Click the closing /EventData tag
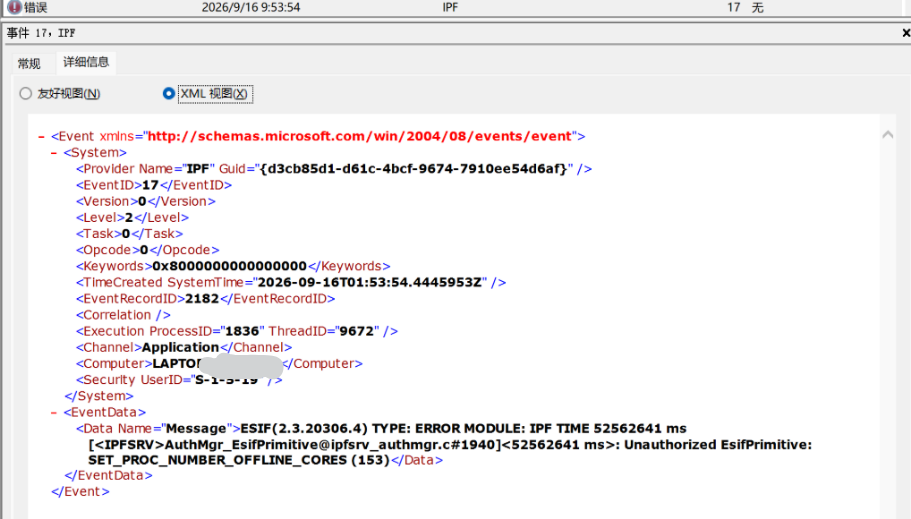This screenshot has width=911, height=519. pos(108,475)
